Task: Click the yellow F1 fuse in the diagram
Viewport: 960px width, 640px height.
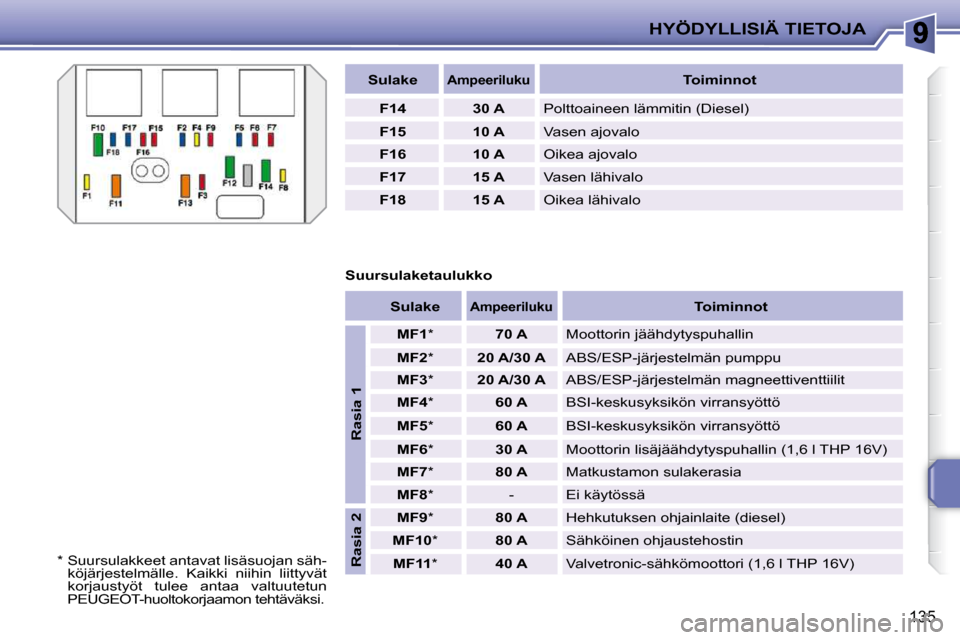Action: click(x=87, y=182)
